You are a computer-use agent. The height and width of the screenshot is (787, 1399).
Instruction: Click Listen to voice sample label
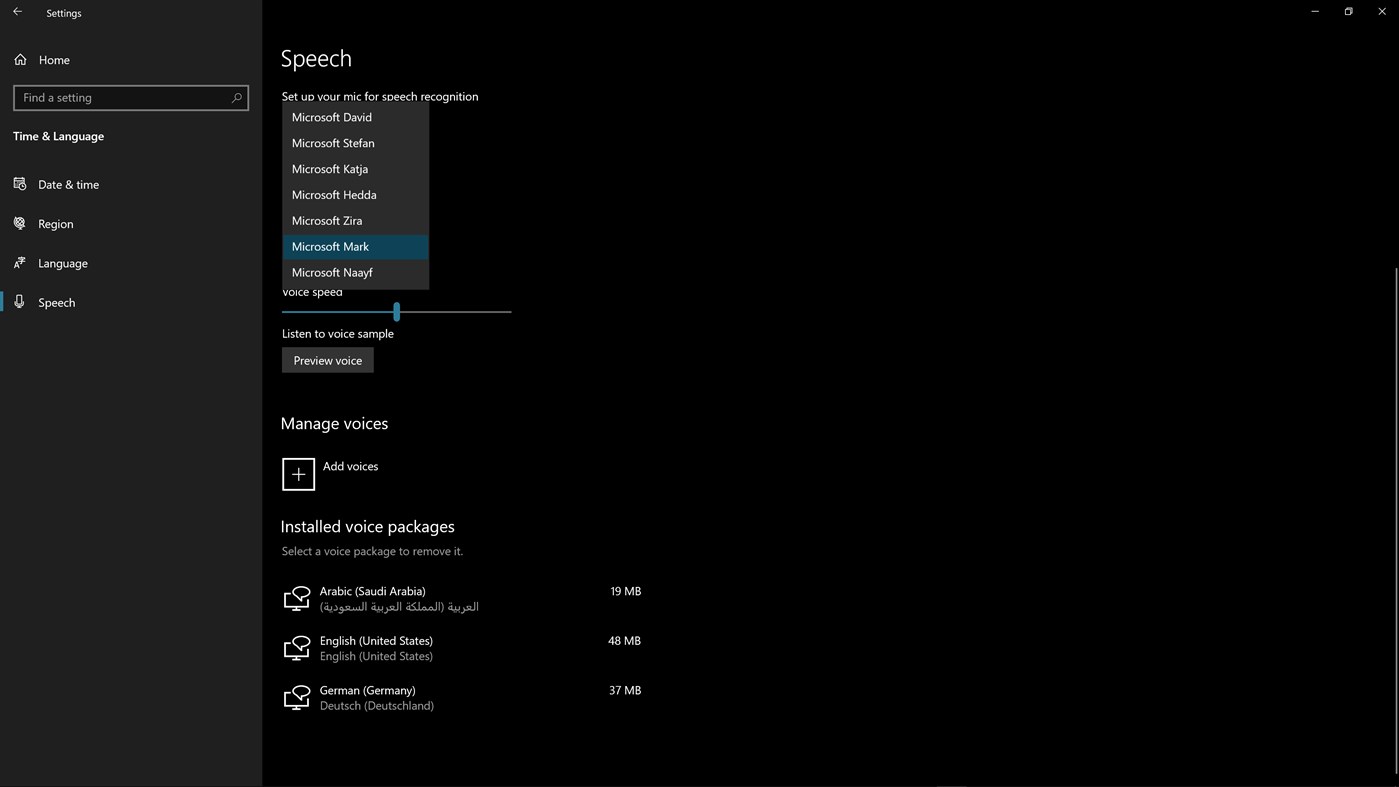(338, 334)
